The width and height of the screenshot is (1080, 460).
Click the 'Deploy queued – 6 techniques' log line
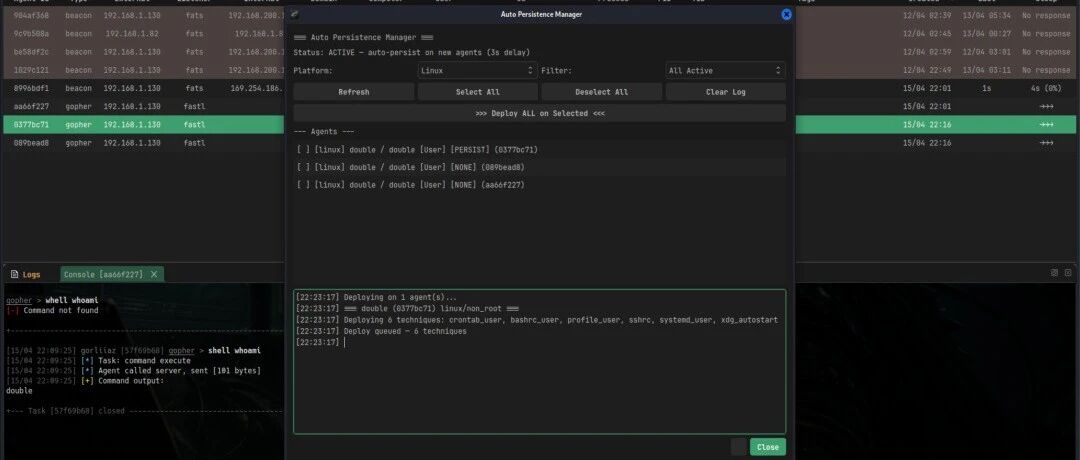pos(405,331)
